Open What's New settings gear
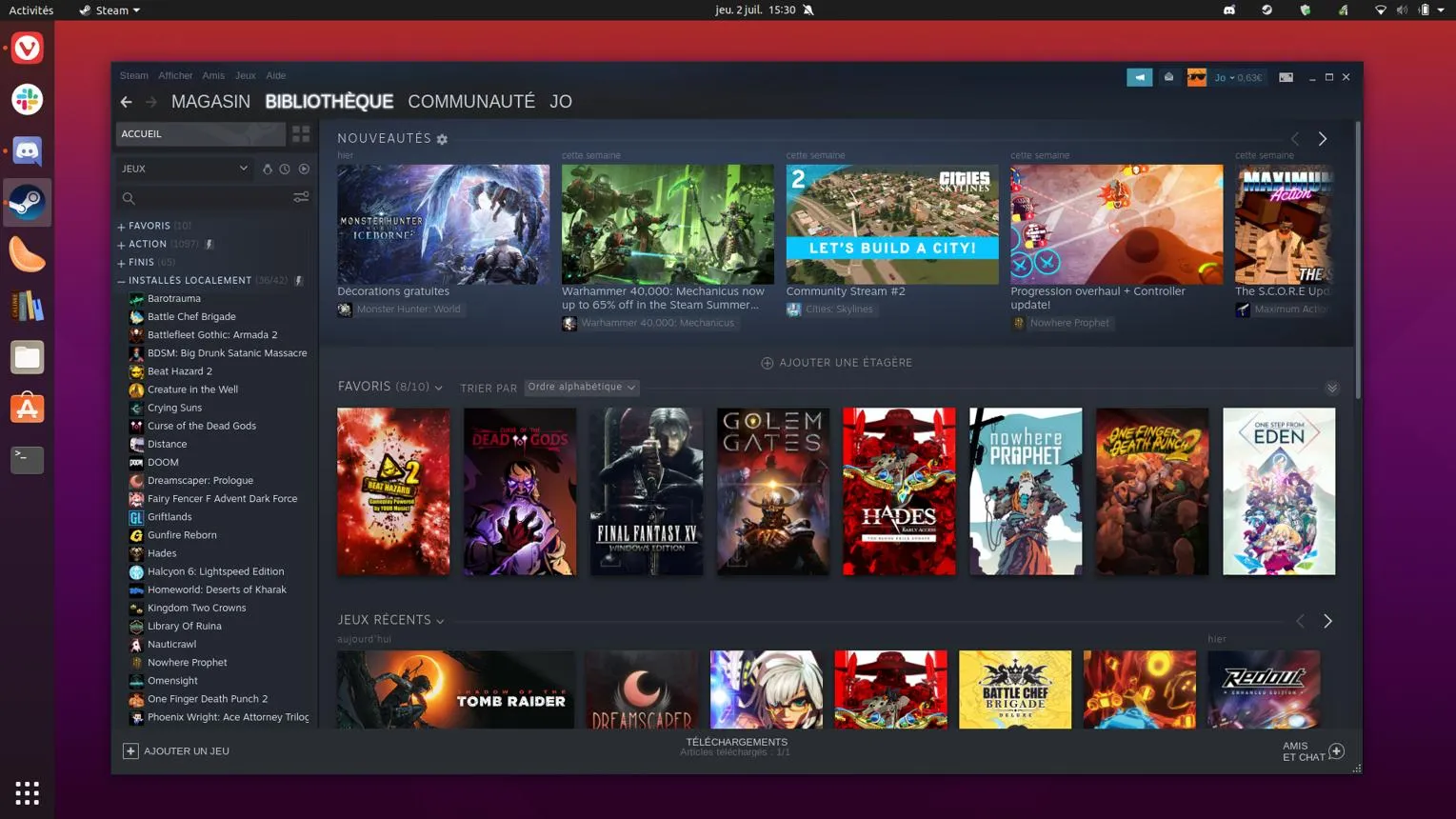Viewport: 1456px width, 819px height. [442, 139]
